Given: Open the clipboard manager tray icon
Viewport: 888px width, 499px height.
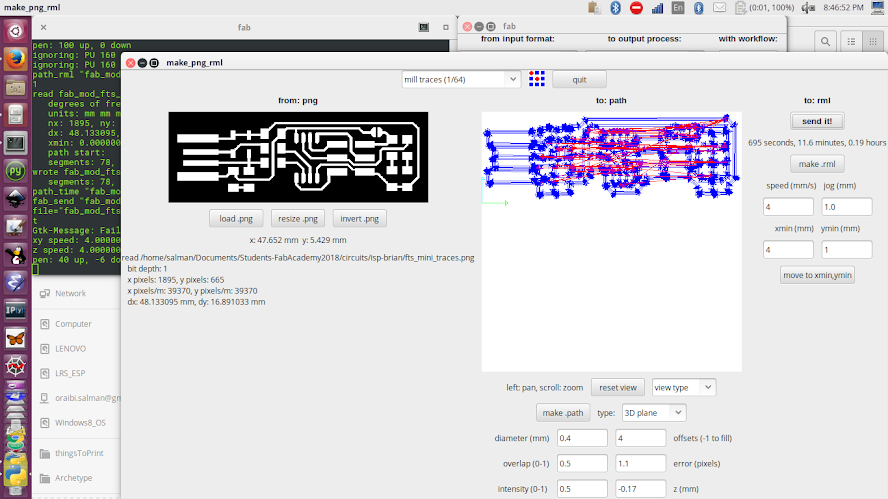Looking at the screenshot, I should [594, 7].
